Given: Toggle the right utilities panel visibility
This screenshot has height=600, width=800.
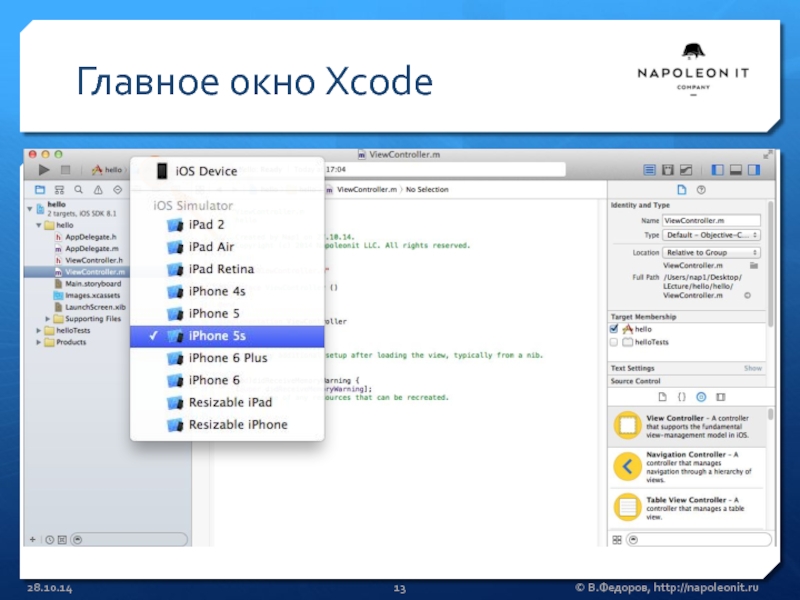Looking at the screenshot, I should click(755, 171).
